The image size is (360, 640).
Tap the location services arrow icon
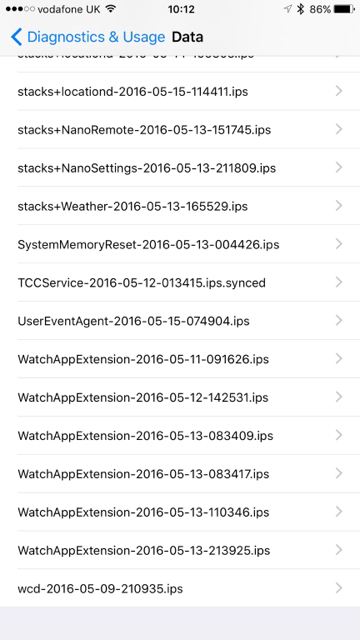288,9
